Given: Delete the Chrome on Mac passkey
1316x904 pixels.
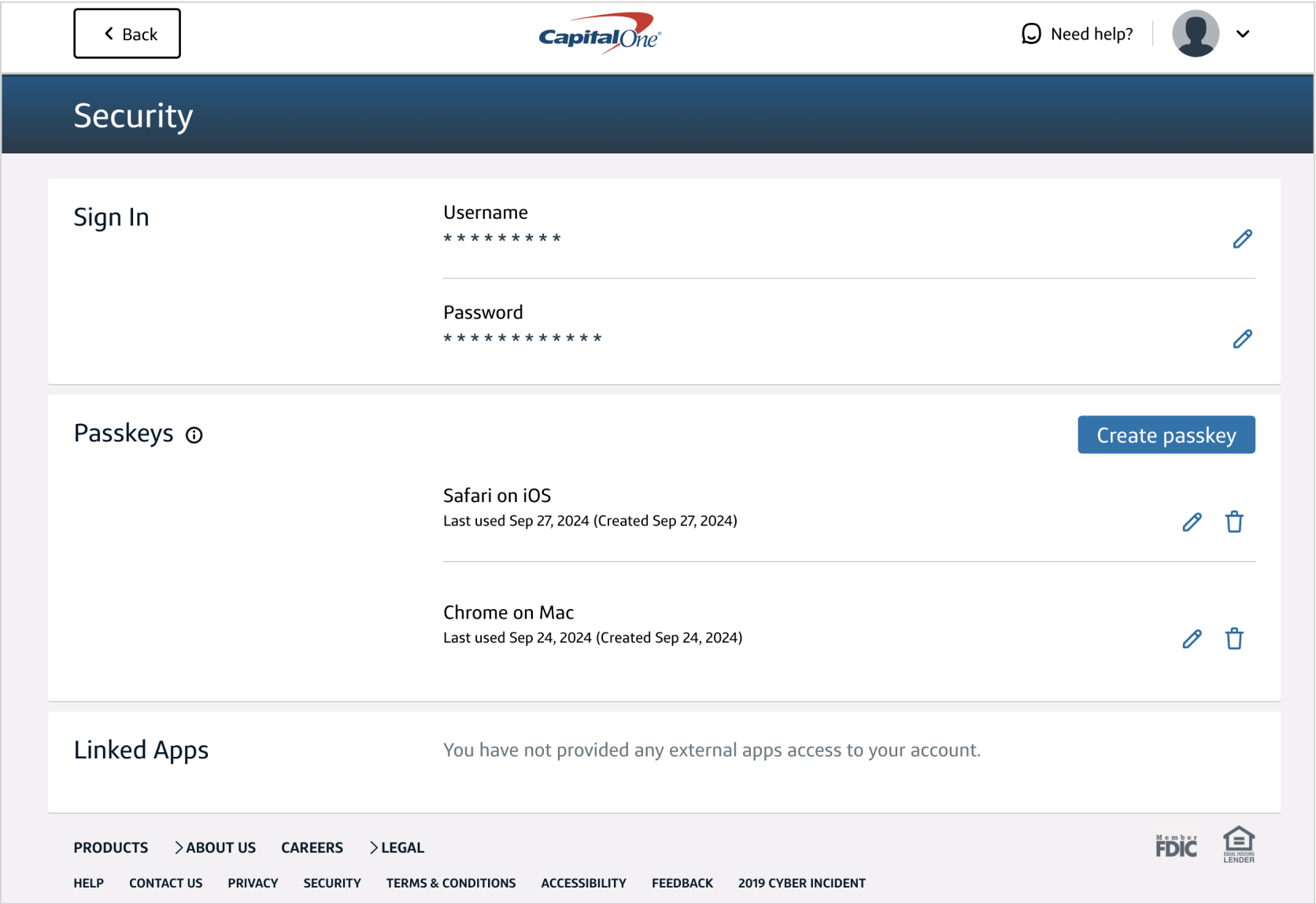Looking at the screenshot, I should click(1234, 639).
